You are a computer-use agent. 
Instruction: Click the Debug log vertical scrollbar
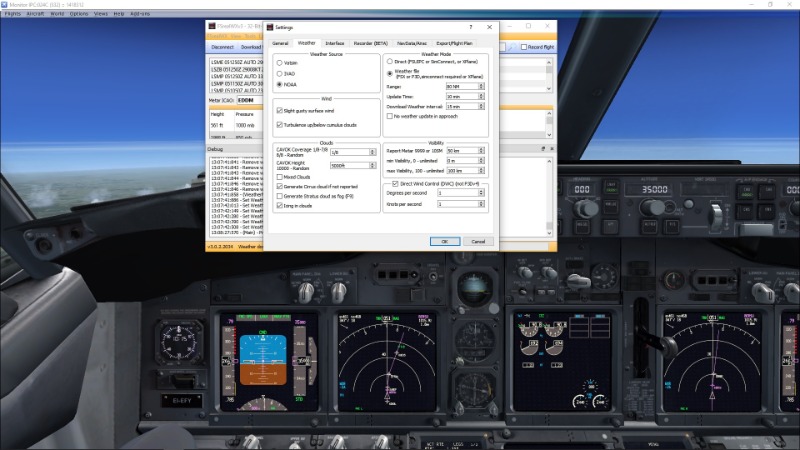pyautogui.click(x=549, y=196)
